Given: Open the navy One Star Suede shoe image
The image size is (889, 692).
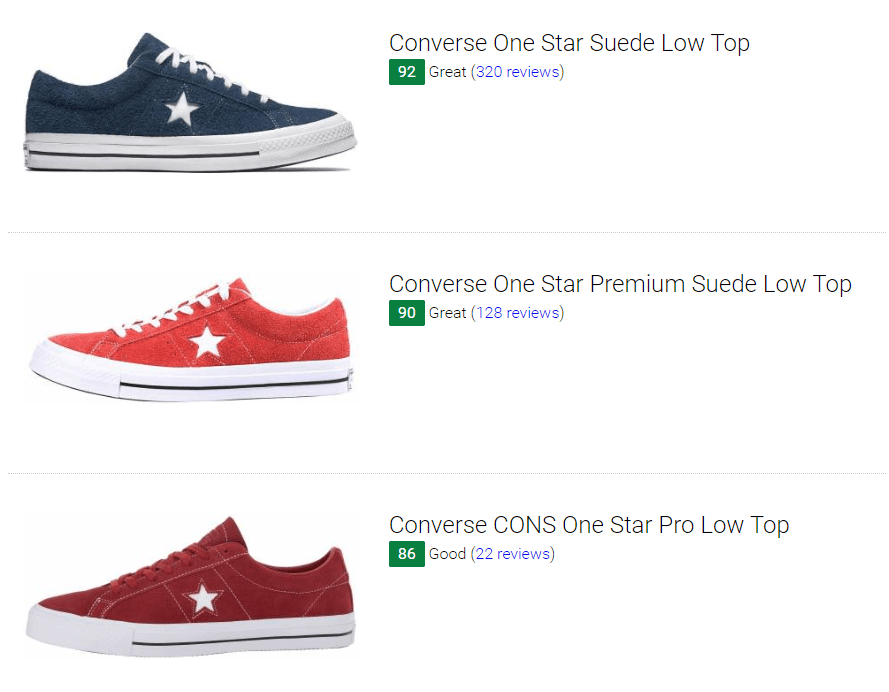Looking at the screenshot, I should point(190,102).
